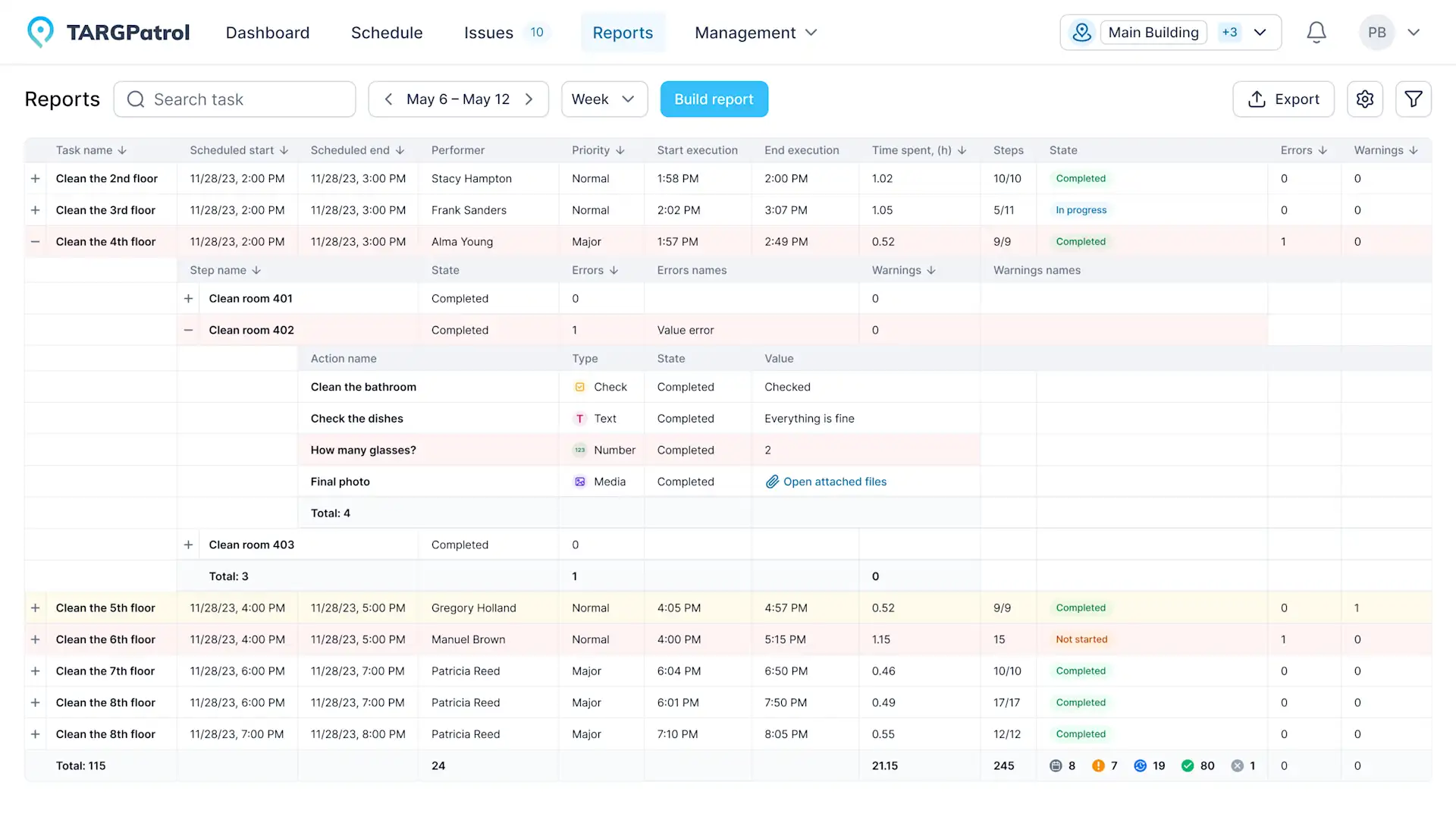
Task: Collapse Clean room 402 step
Action: click(188, 331)
